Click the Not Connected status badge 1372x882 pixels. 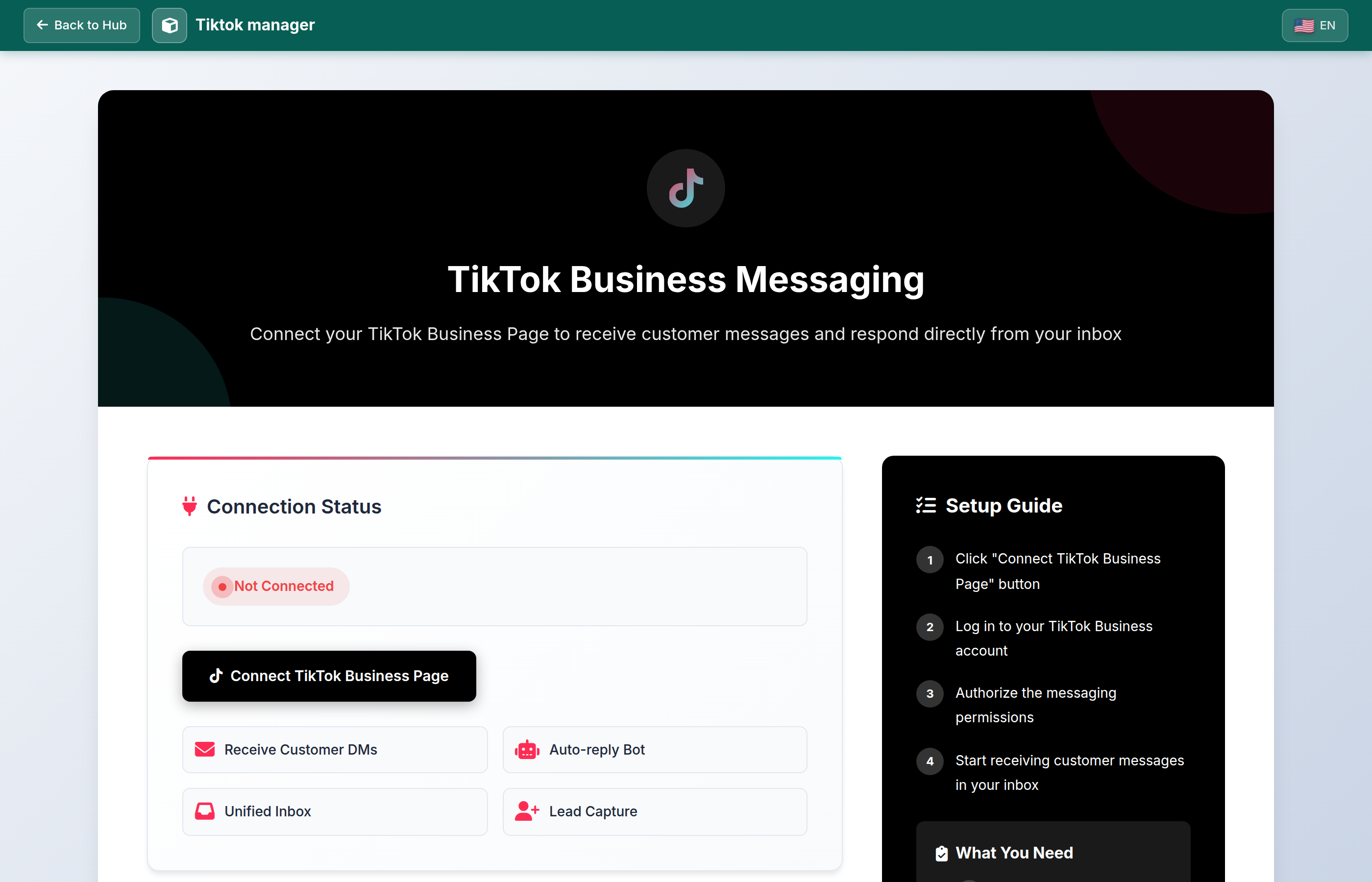click(276, 586)
